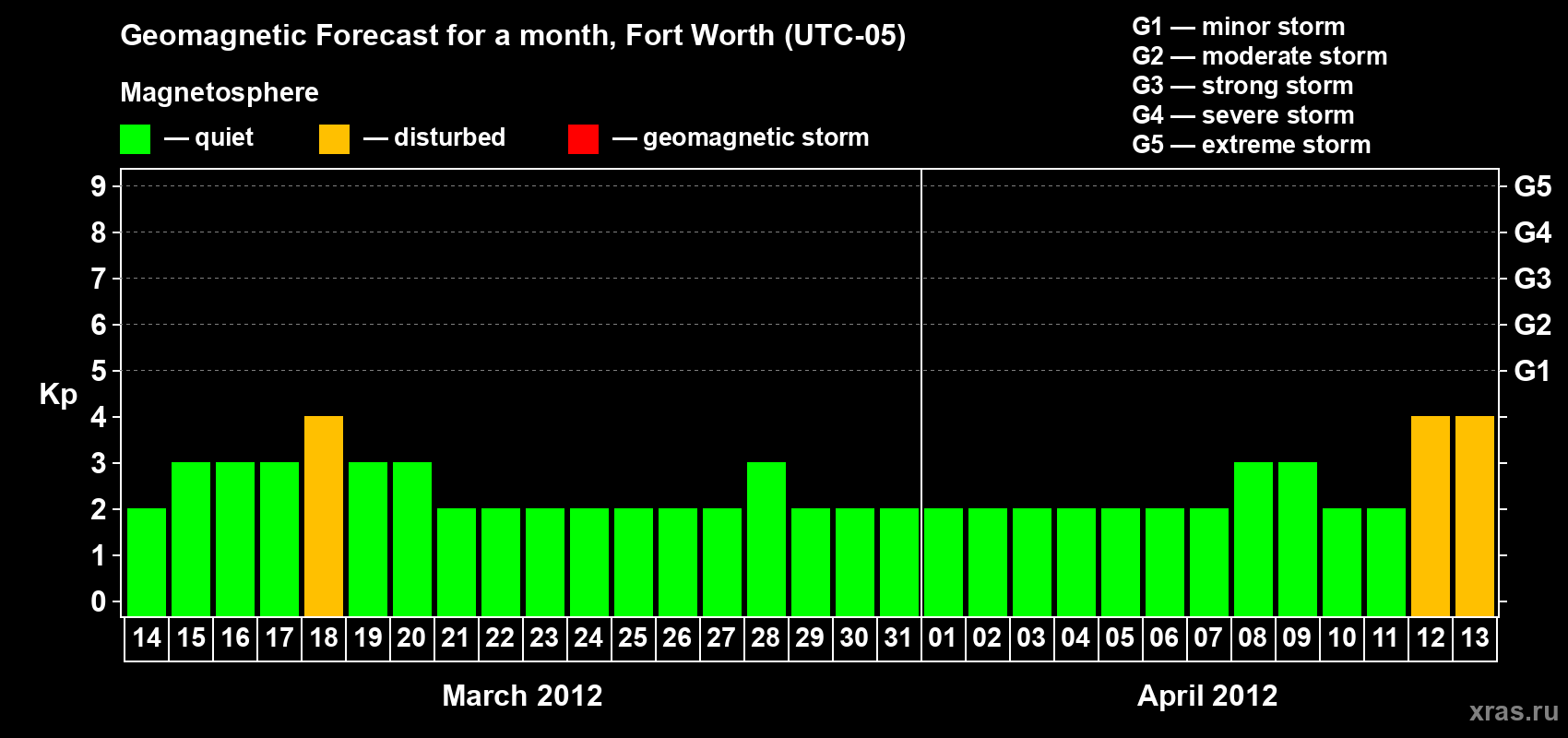This screenshot has width=1568, height=738.
Task: Click the green quiet legend swatch
Action: (x=135, y=139)
